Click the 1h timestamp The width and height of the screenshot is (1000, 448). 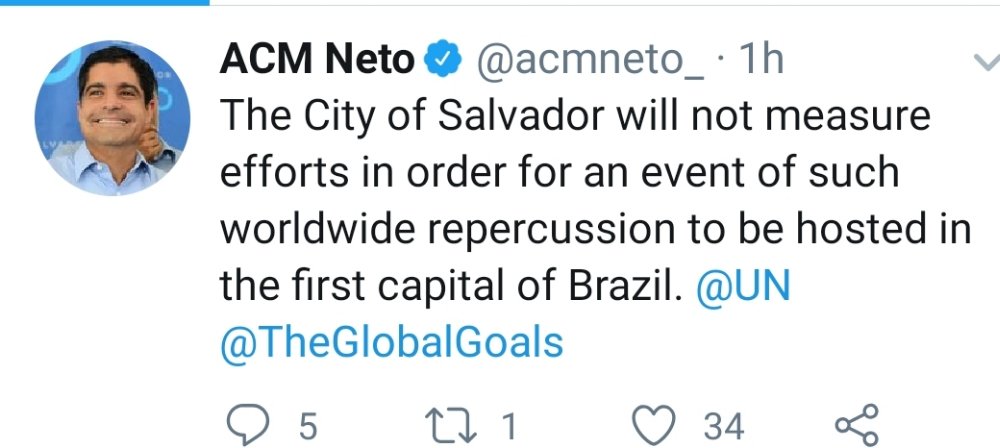758,62
